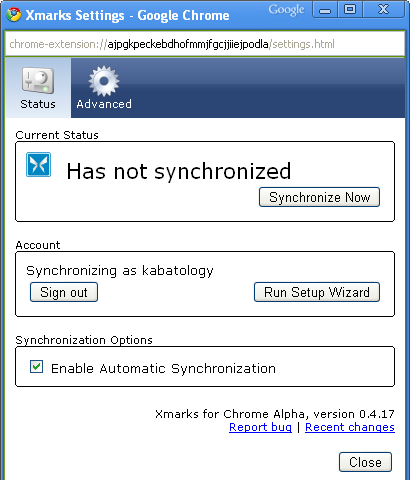Click the Google logo text in title bar
This screenshot has height=480, width=410.
(286, 10)
